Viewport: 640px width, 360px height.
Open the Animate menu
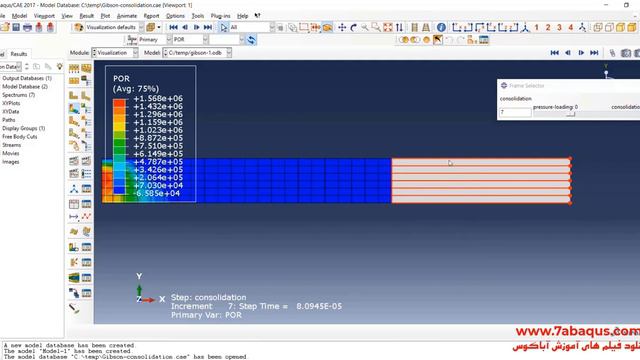pos(127,16)
